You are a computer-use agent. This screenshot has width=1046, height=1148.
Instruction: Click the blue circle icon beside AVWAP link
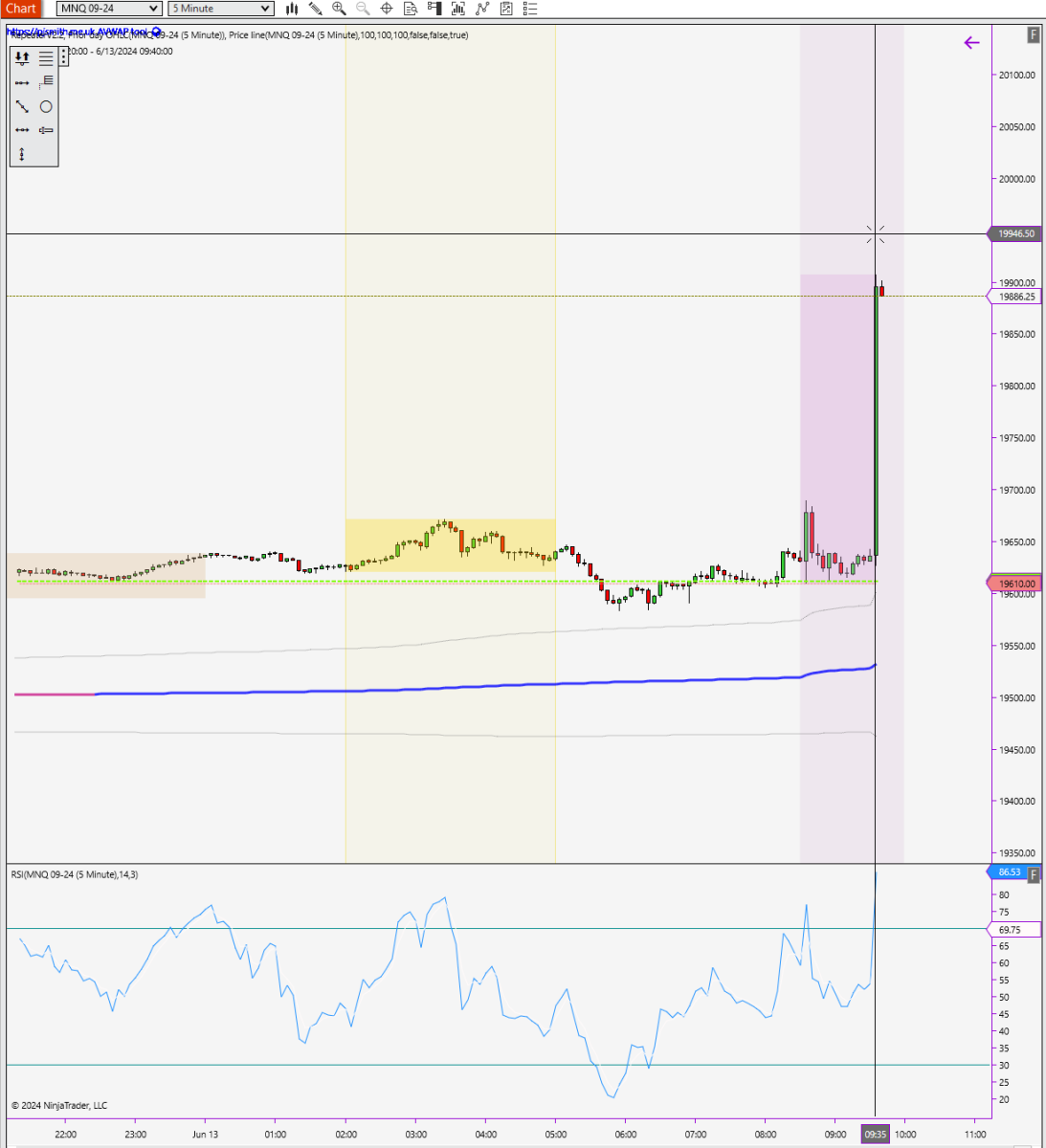tap(157, 32)
